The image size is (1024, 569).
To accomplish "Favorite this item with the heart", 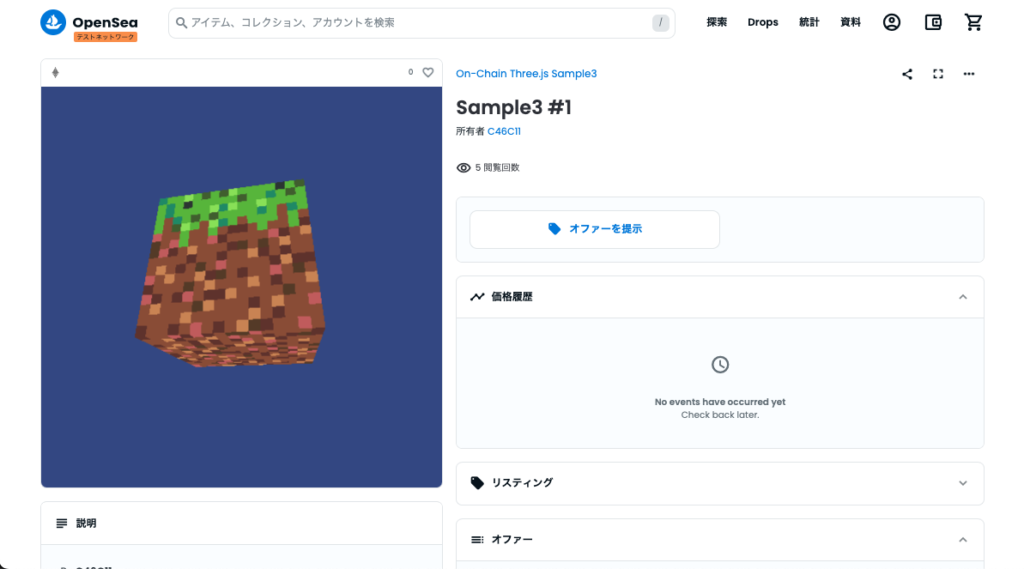I will (428, 73).
